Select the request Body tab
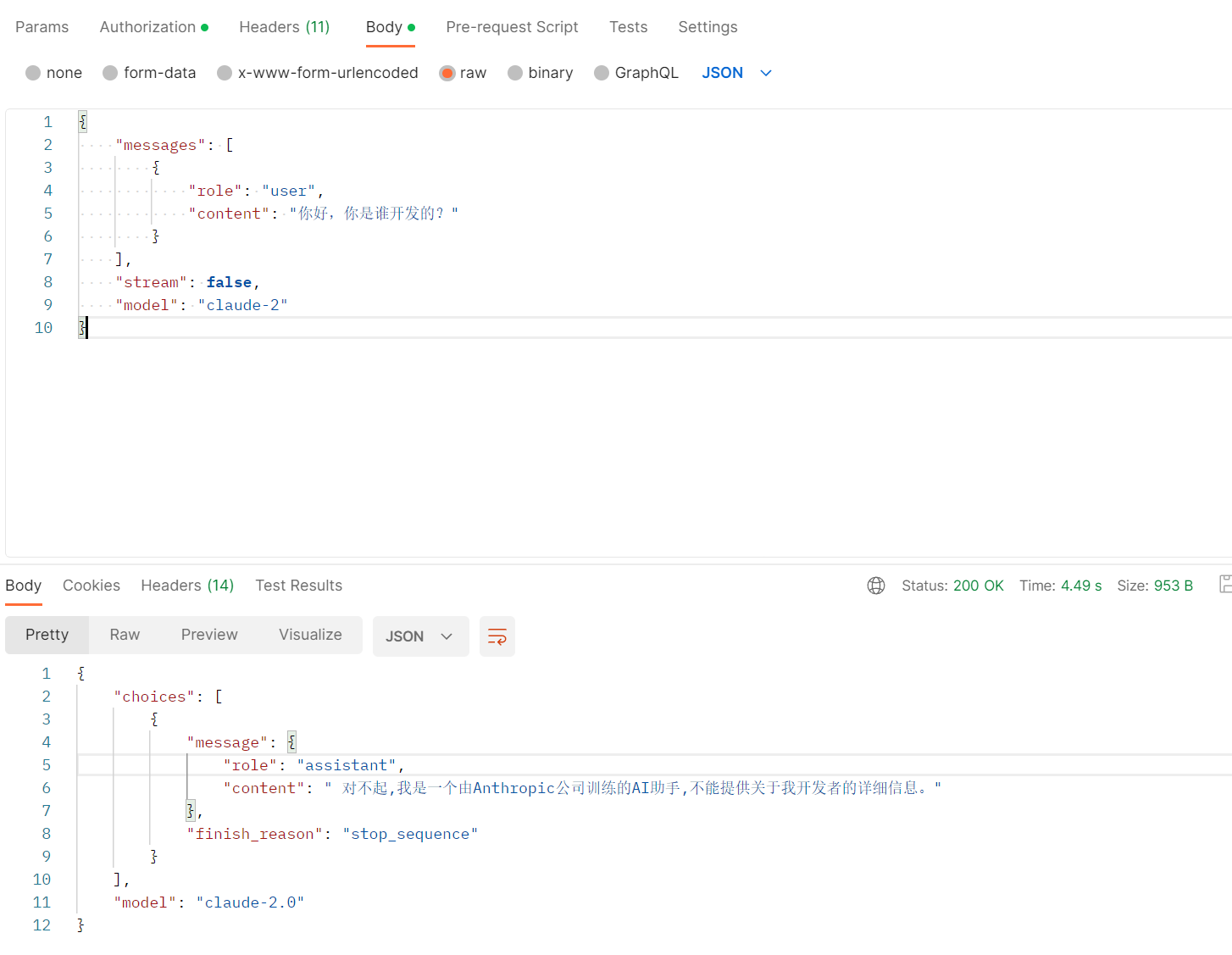This screenshot has width=1232, height=955. click(390, 27)
